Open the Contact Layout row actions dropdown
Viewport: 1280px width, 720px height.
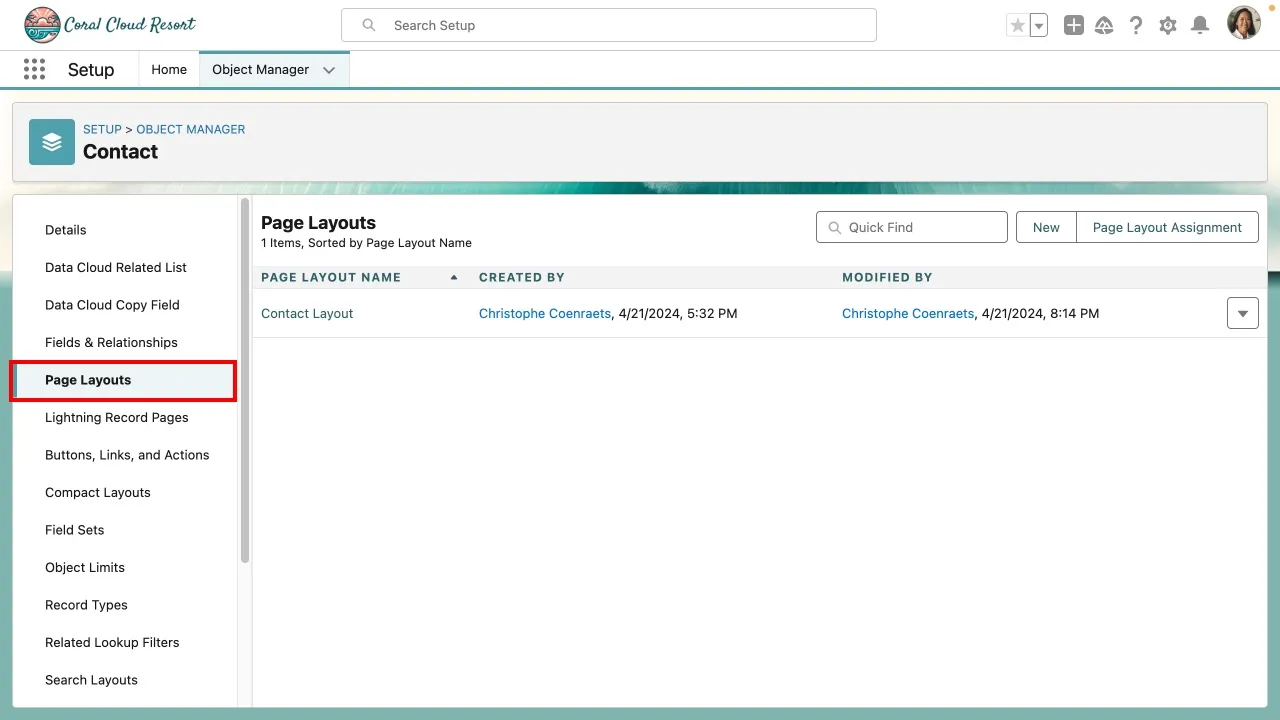coord(1242,313)
